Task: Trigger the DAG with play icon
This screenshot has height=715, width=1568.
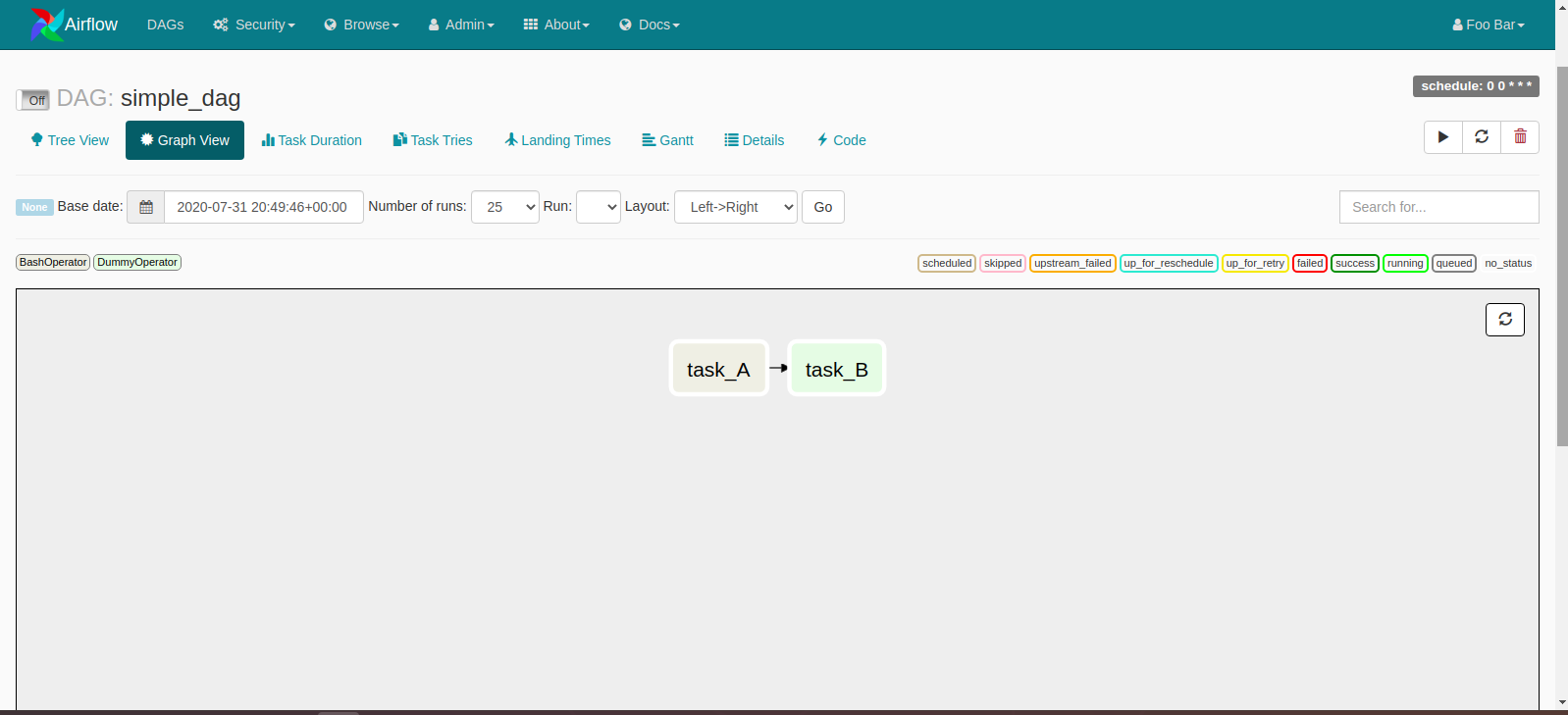Action: [x=1442, y=137]
